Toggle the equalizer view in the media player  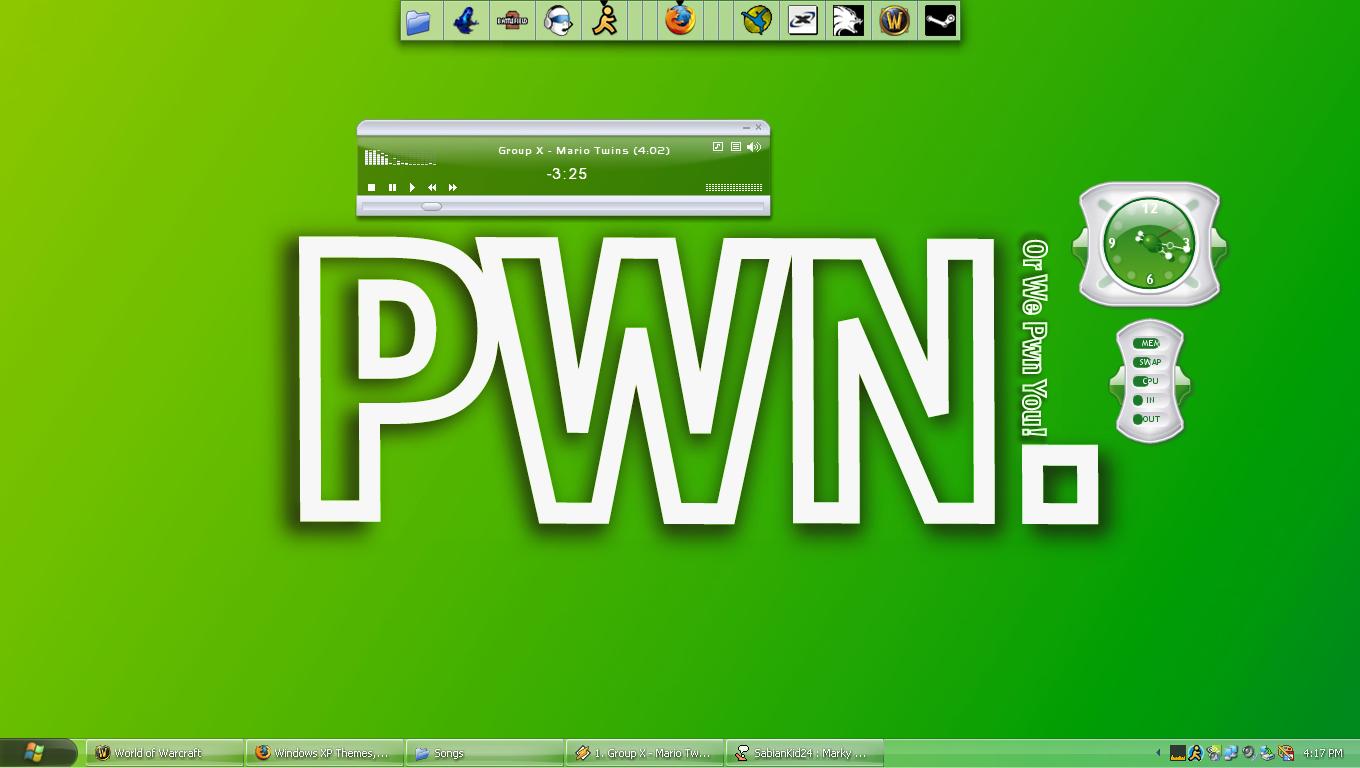(x=717, y=147)
